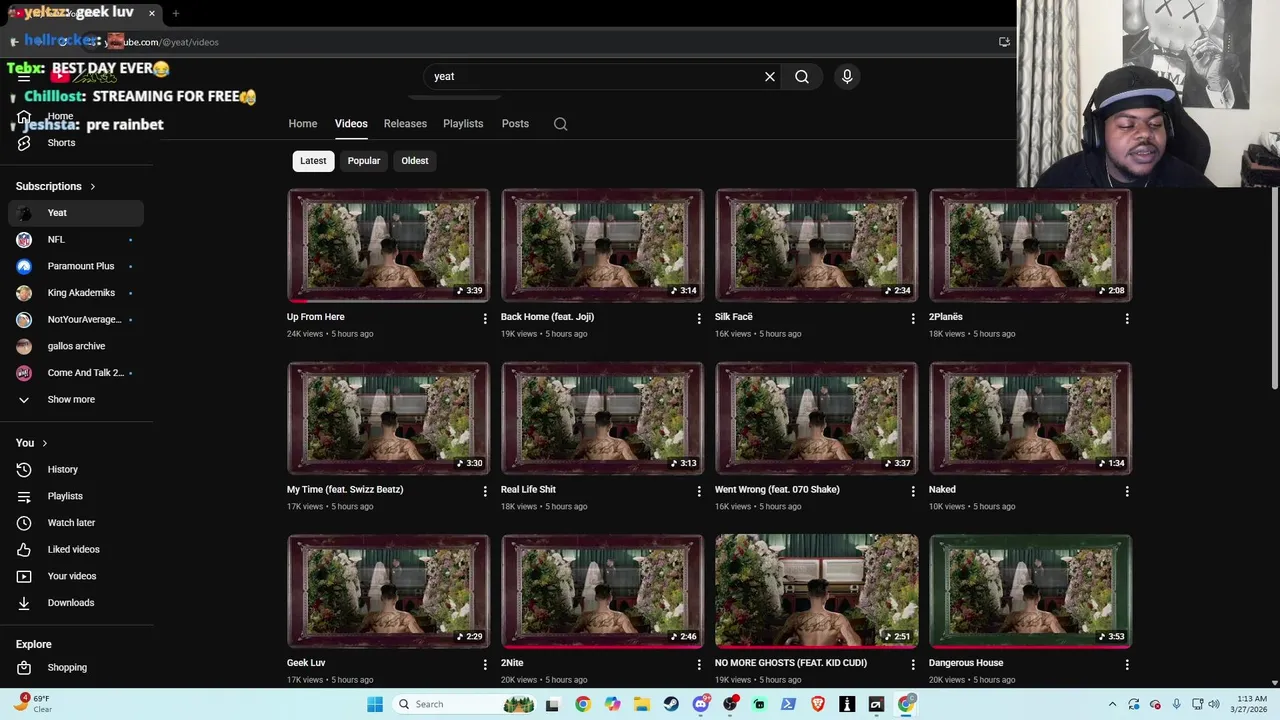The width and height of the screenshot is (1280, 720).
Task: Open the Paramount Plus subscription
Action: (x=76, y=266)
